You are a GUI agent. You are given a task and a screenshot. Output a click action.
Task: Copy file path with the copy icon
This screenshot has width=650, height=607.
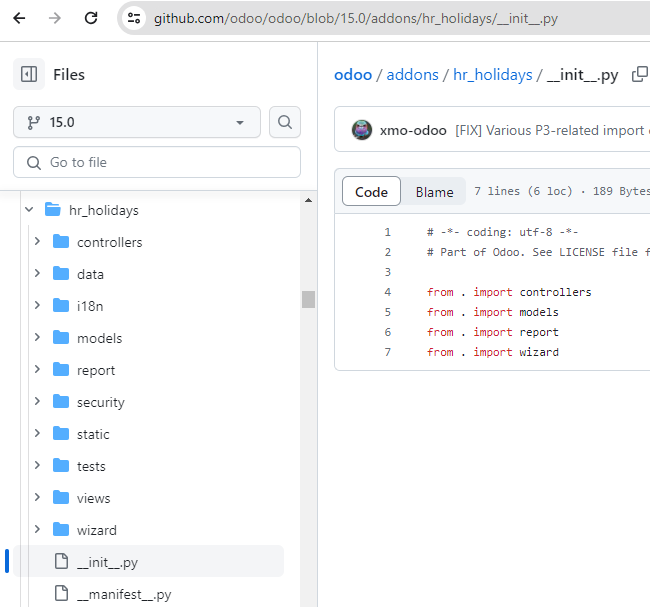(x=640, y=75)
